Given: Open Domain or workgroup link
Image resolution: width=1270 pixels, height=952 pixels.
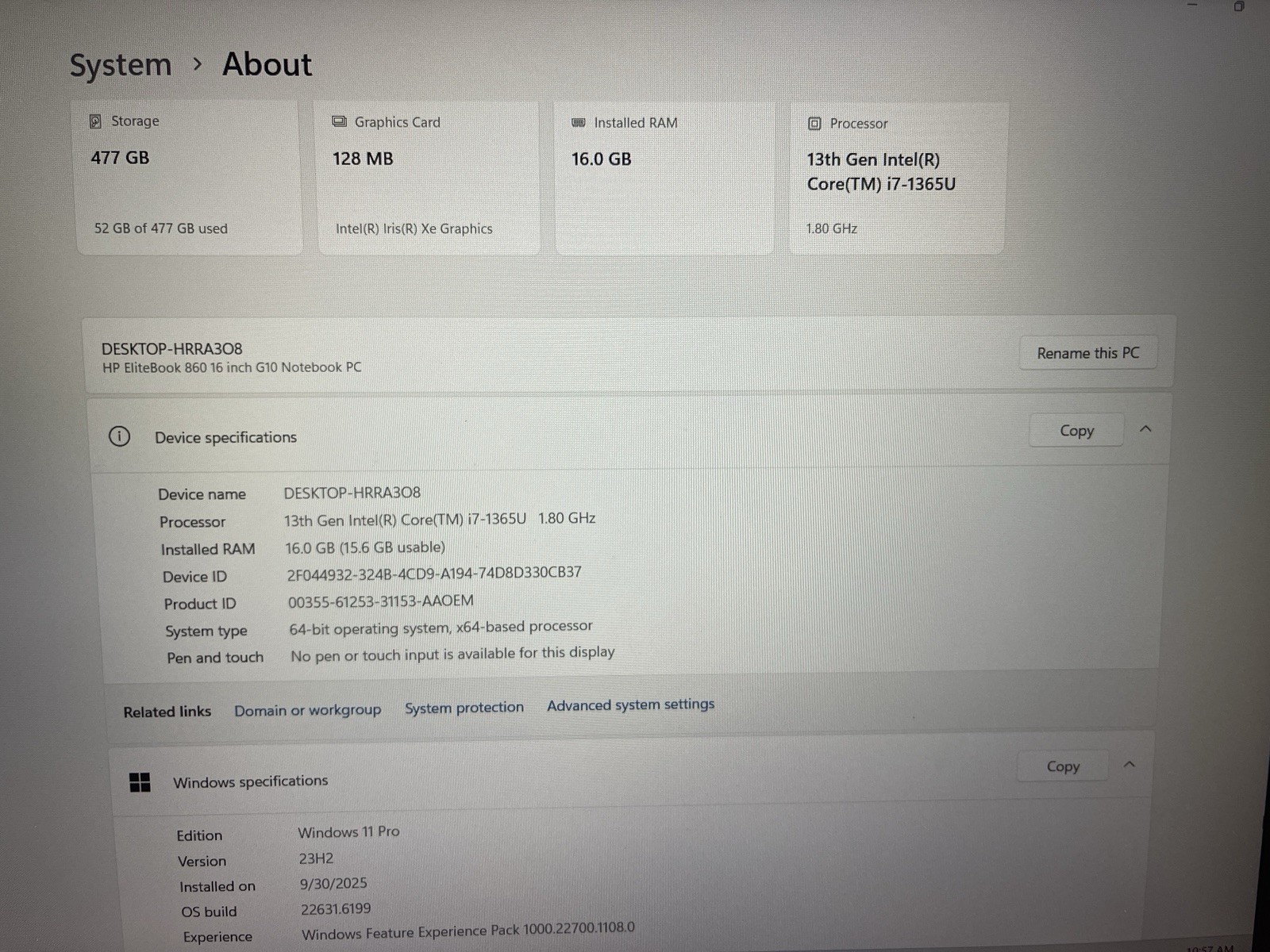Looking at the screenshot, I should [x=307, y=710].
